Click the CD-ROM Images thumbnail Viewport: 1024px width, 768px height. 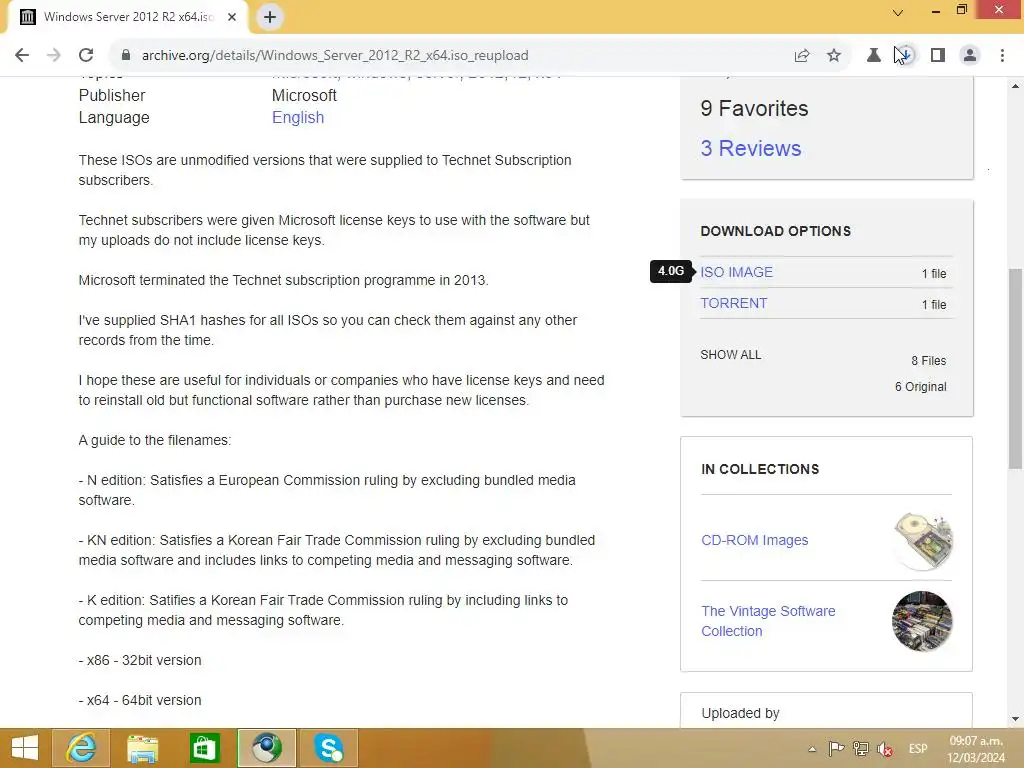click(922, 541)
